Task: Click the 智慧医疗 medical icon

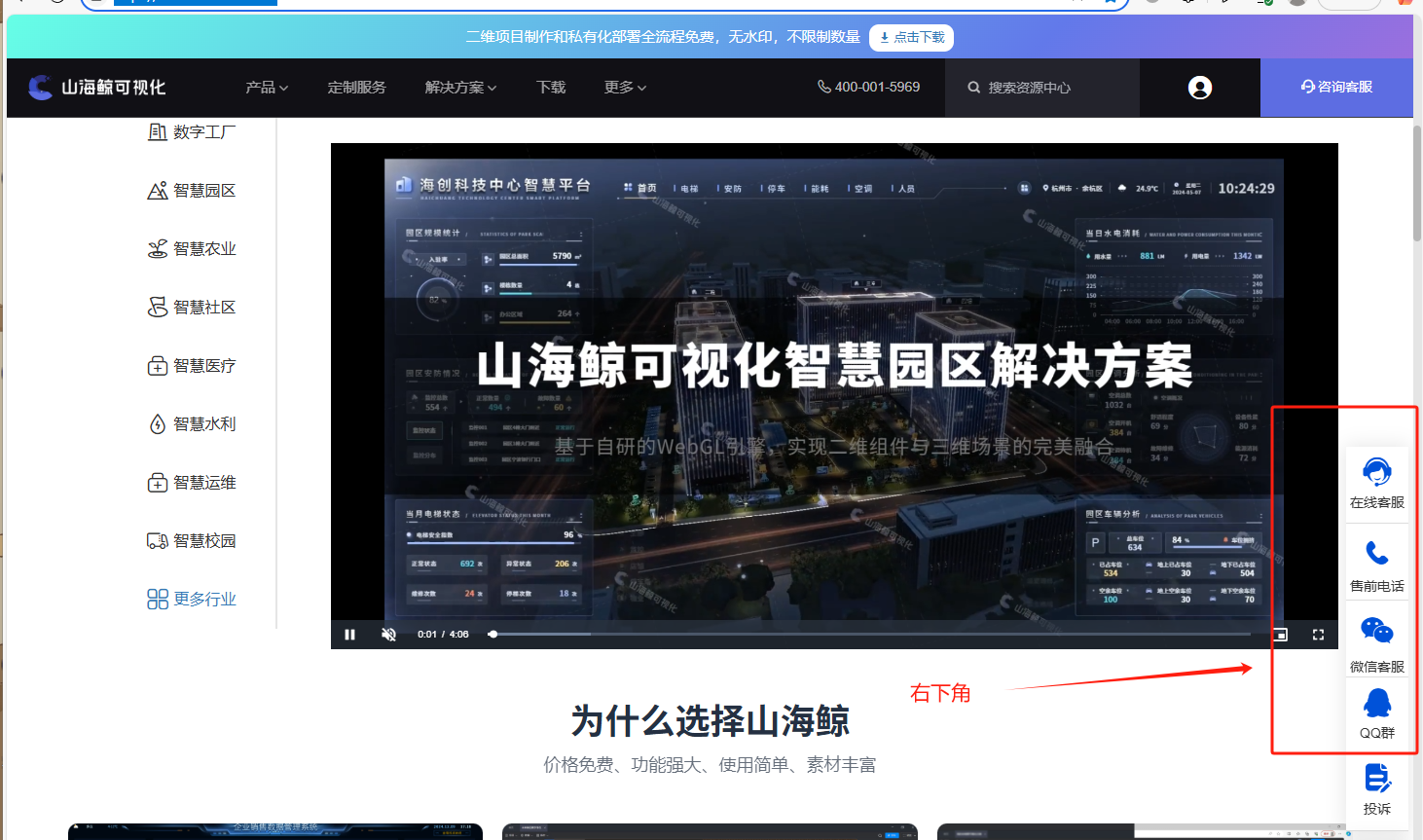Action: 157,366
